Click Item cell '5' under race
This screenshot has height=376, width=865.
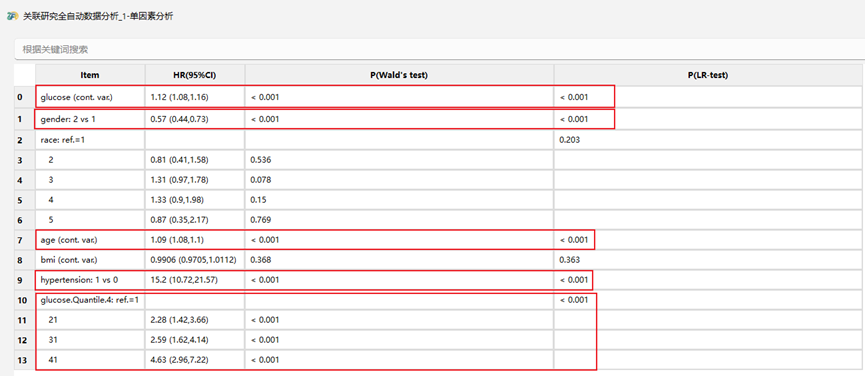pos(90,220)
